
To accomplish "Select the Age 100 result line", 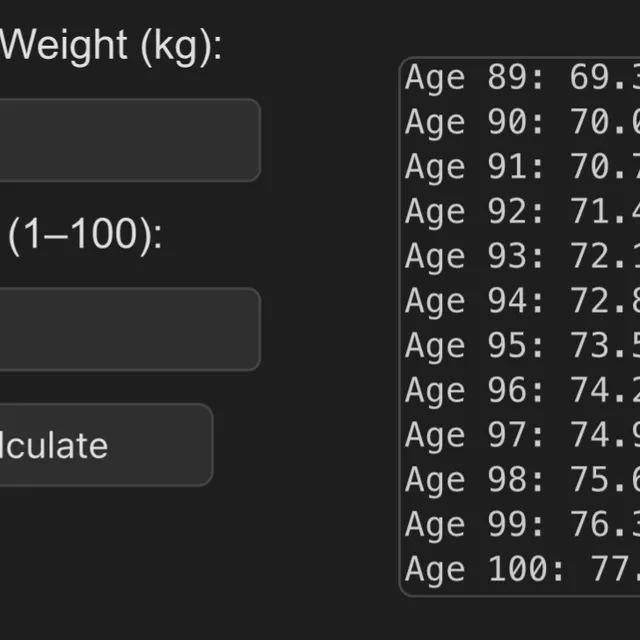I will click(520, 570).
